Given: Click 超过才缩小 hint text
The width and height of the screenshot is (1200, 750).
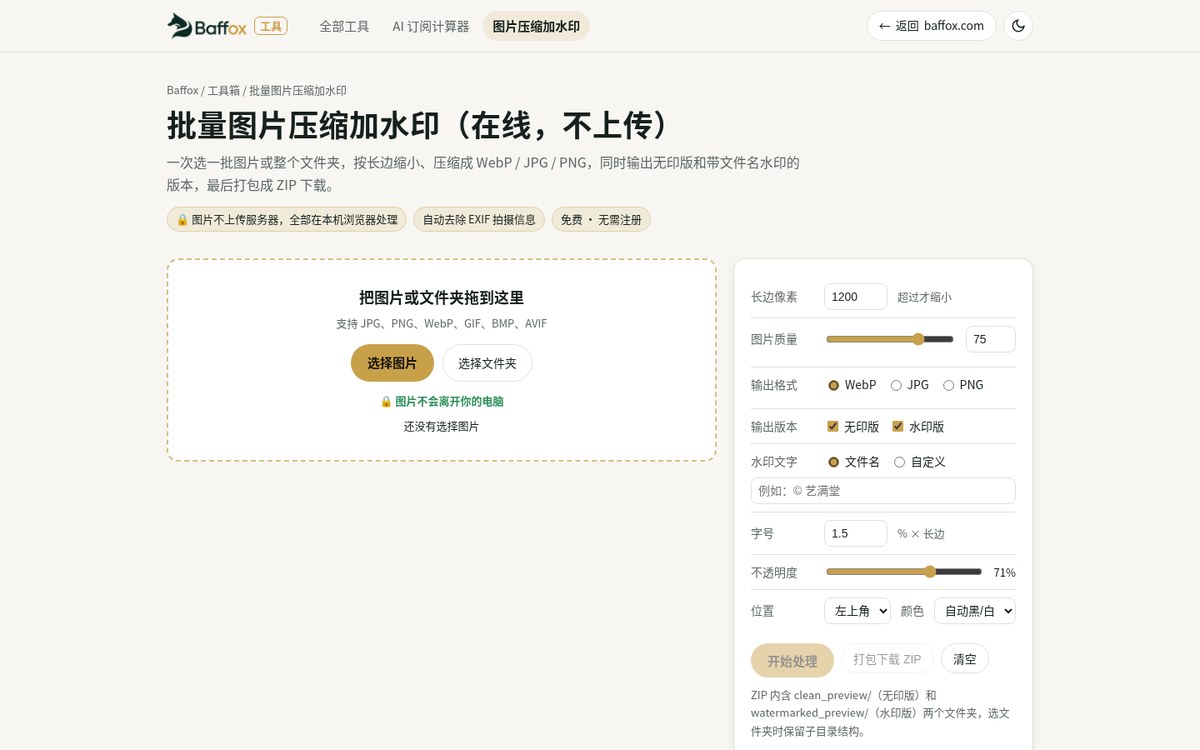Looking at the screenshot, I should point(924,297).
